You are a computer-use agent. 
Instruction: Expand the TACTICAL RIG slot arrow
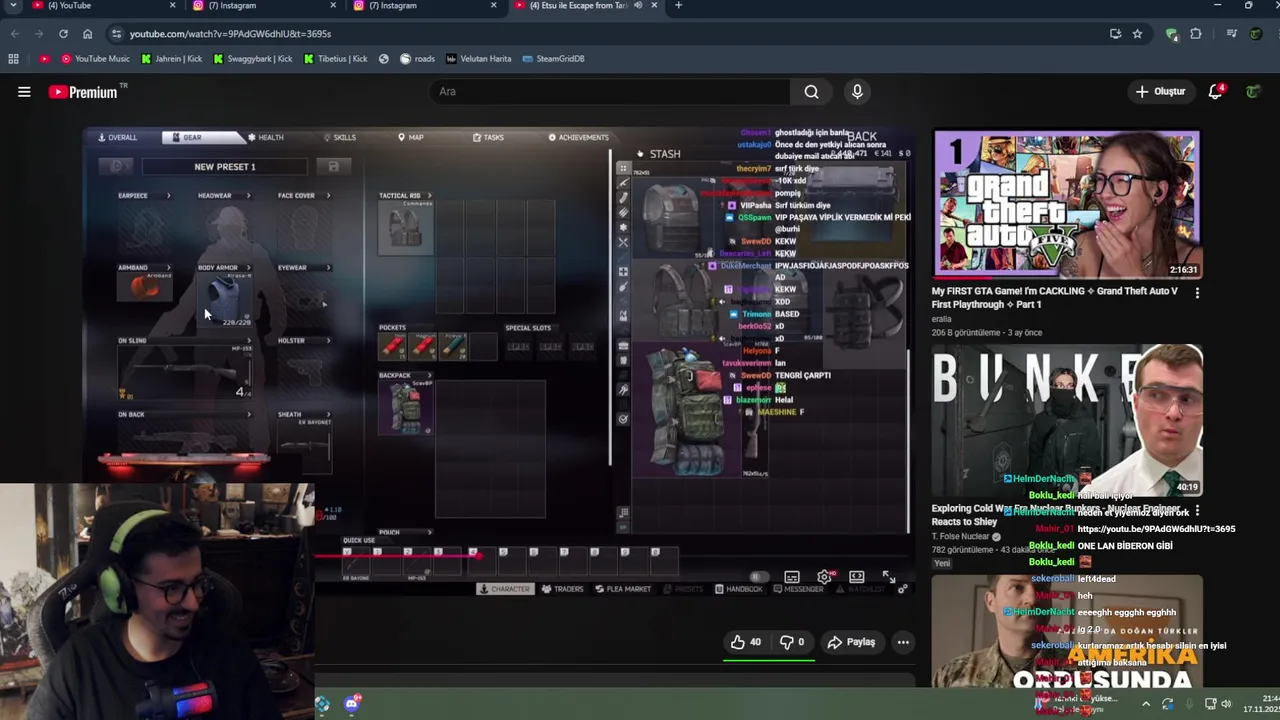[430, 196]
